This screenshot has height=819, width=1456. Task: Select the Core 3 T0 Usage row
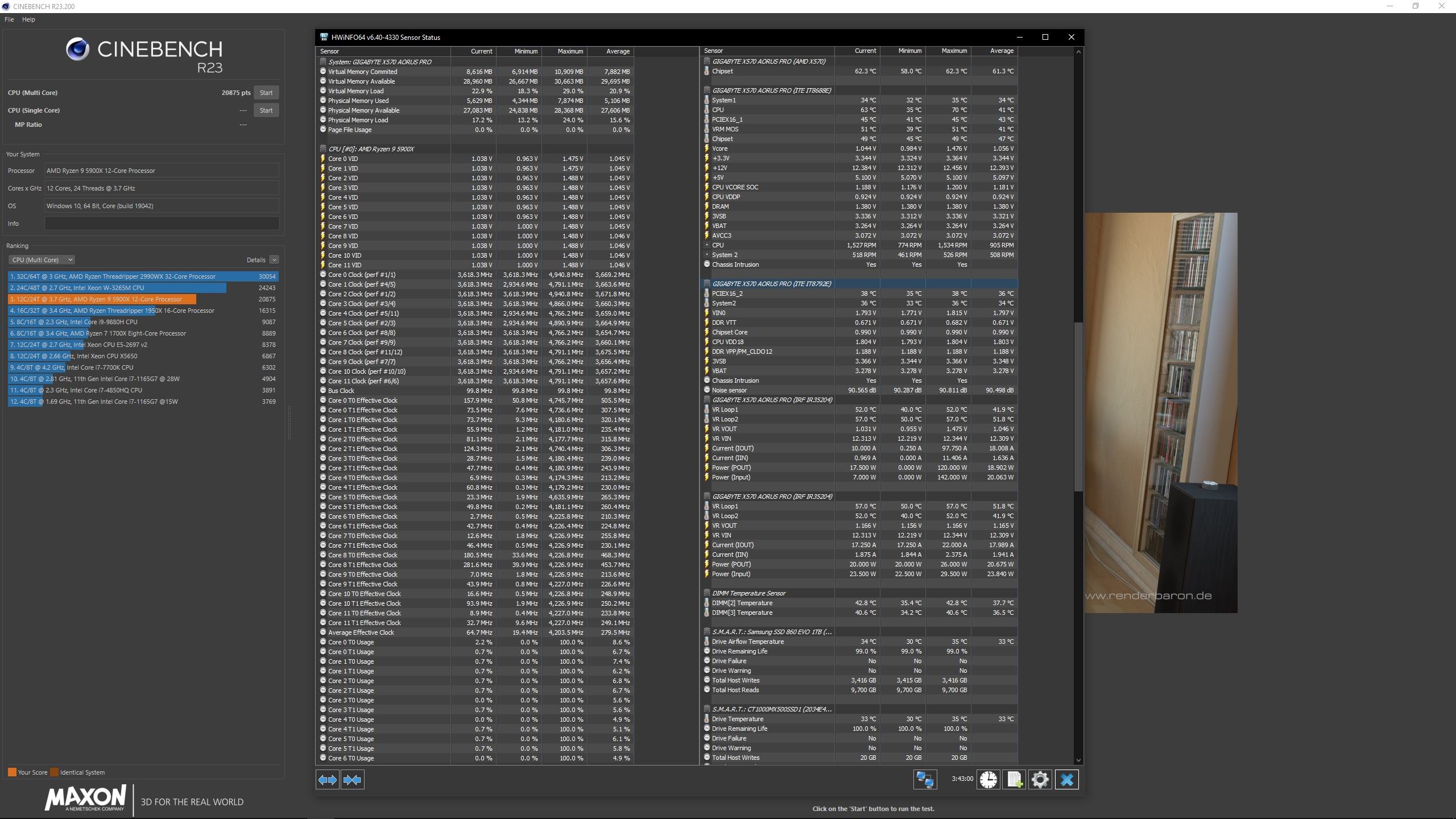point(475,700)
